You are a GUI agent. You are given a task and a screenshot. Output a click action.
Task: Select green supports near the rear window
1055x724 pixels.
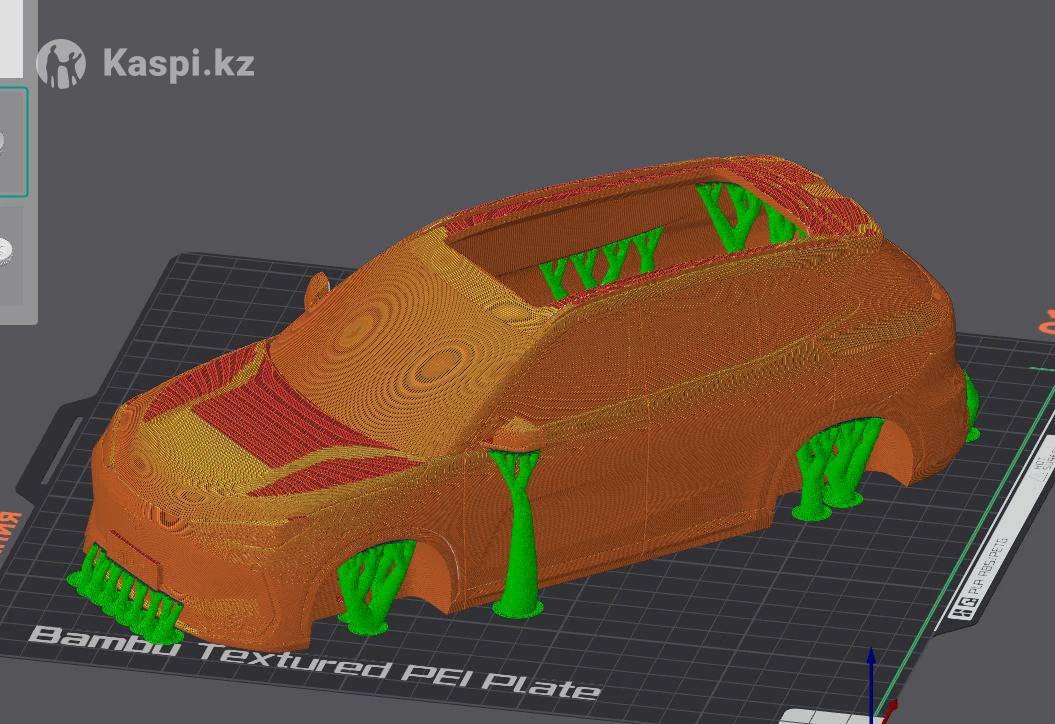coord(745,215)
